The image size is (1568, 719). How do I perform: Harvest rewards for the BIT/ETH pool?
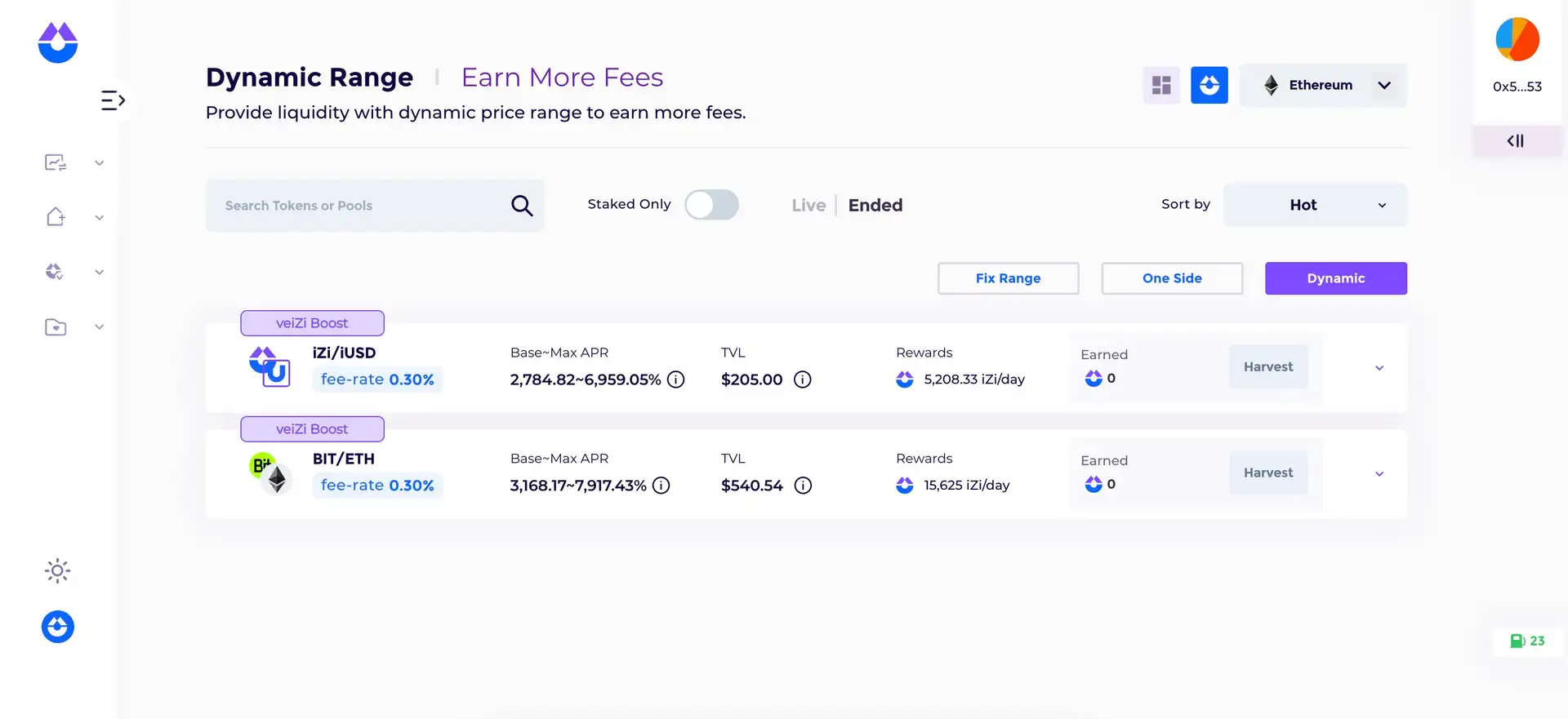(1268, 473)
